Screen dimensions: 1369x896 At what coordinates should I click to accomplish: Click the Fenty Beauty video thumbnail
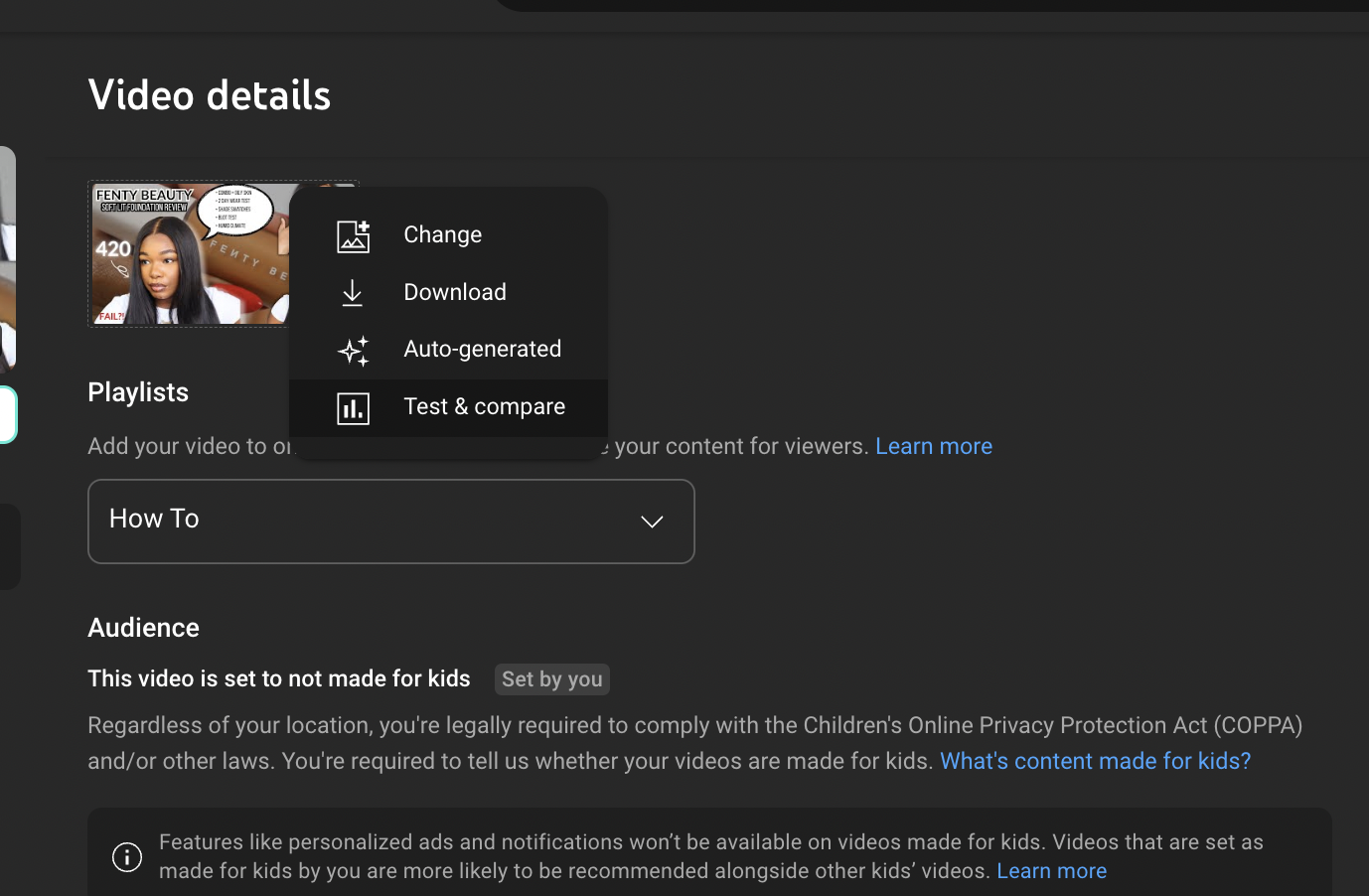189,254
